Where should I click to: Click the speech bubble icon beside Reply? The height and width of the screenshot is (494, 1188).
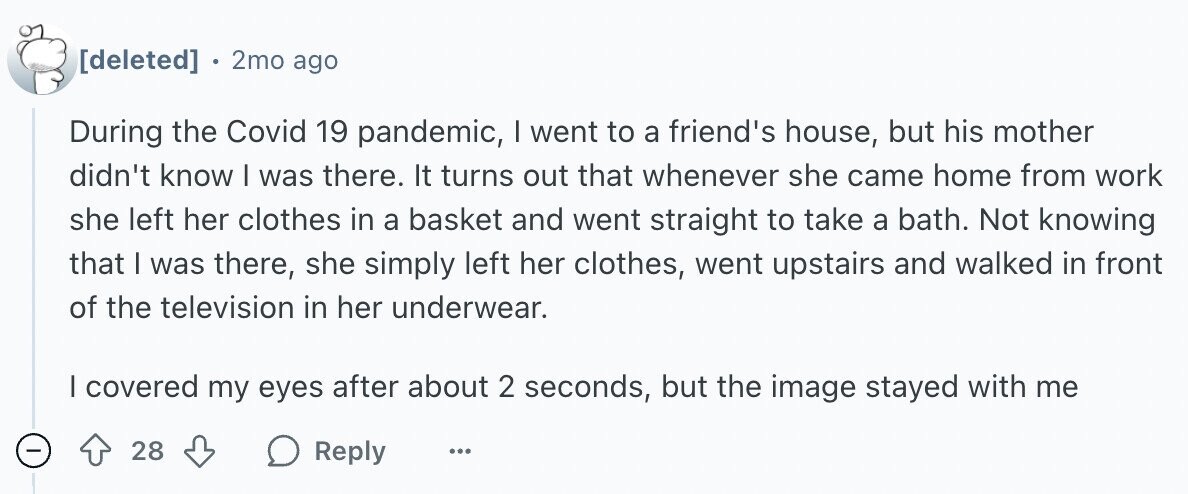[285, 452]
